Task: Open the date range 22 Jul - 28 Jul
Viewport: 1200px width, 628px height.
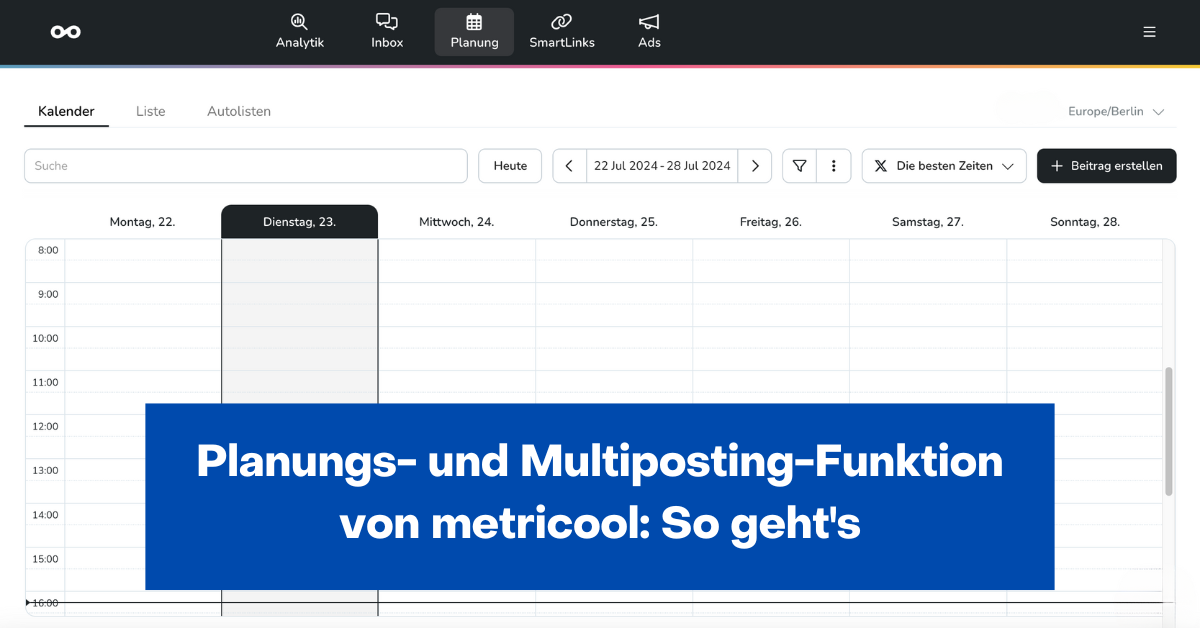Action: coord(662,165)
